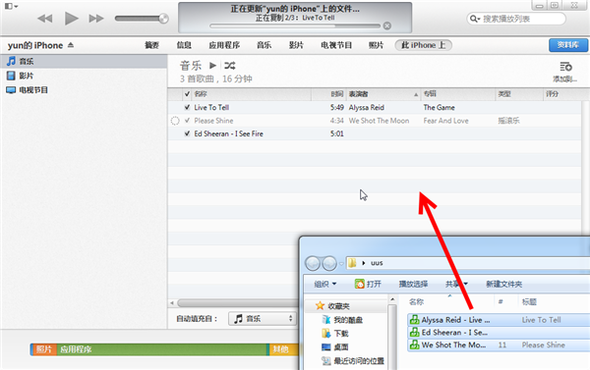Open the 照片 tab
590x370 pixels.
[376, 45]
